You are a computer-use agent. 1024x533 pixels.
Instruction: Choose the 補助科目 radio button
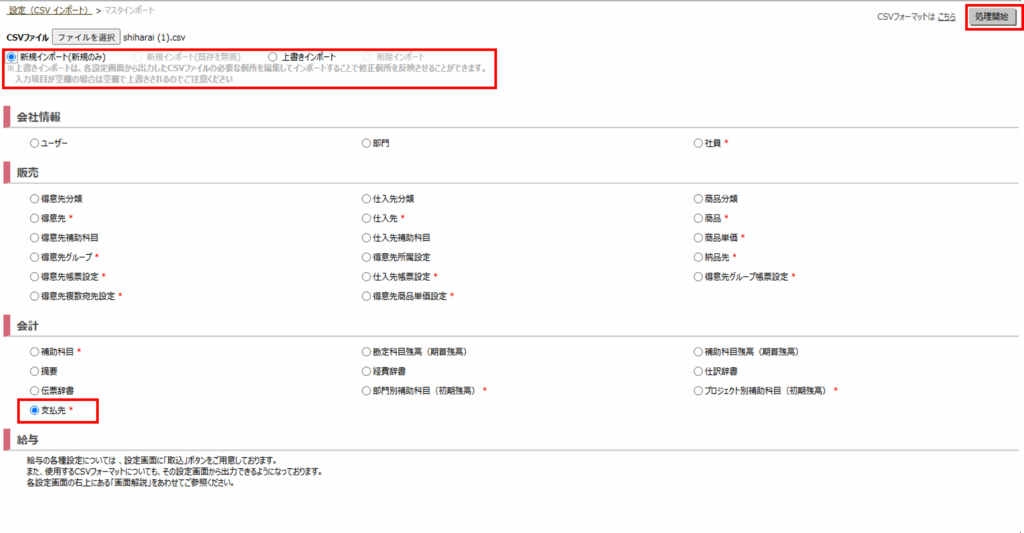[34, 352]
